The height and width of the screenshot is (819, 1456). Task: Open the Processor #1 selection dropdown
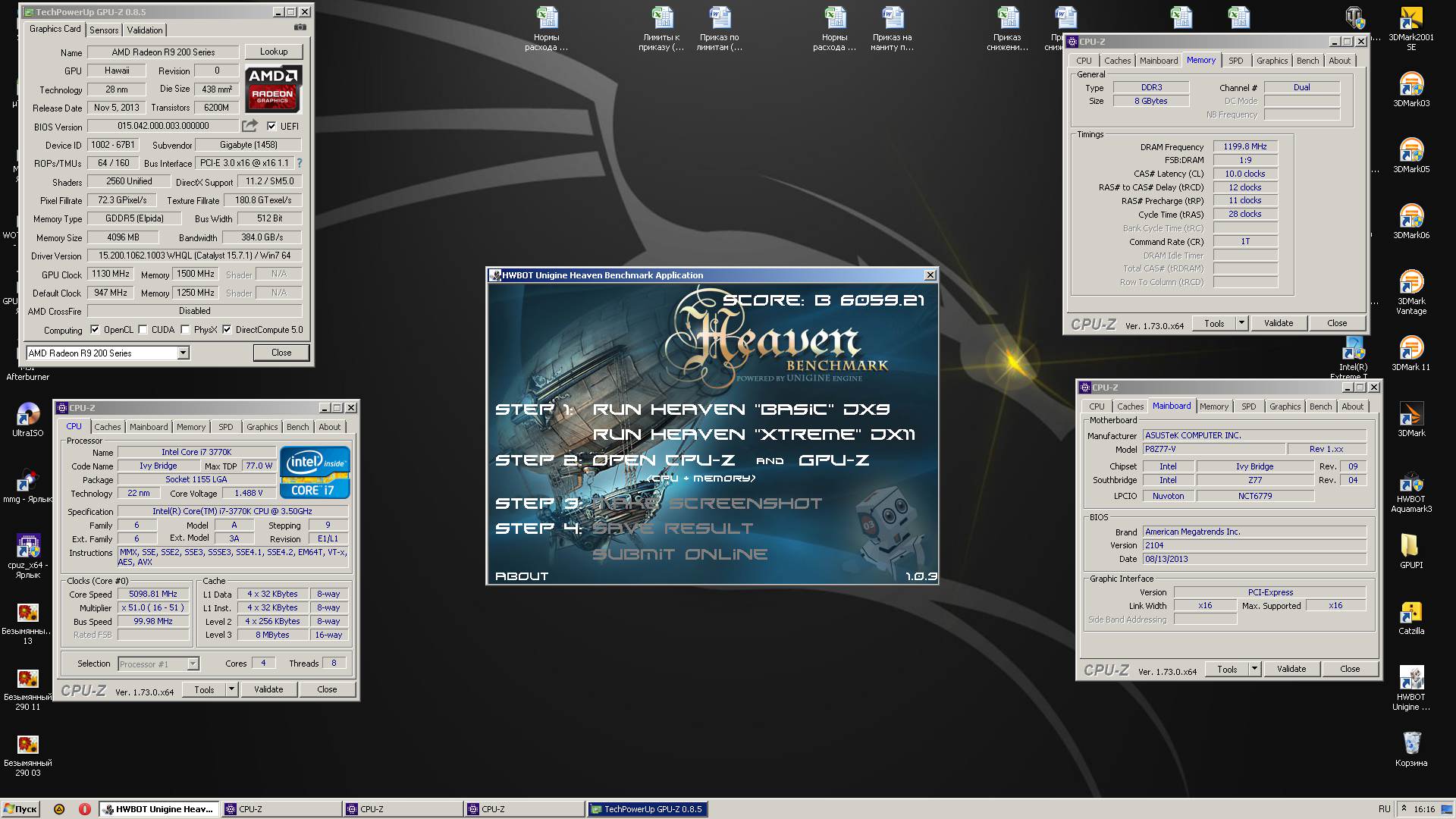[193, 664]
